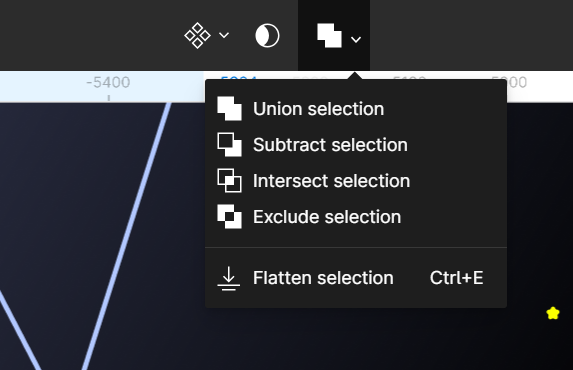The width and height of the screenshot is (573, 370).
Task: Toggle the Use as mask icon
Action: tap(267, 35)
